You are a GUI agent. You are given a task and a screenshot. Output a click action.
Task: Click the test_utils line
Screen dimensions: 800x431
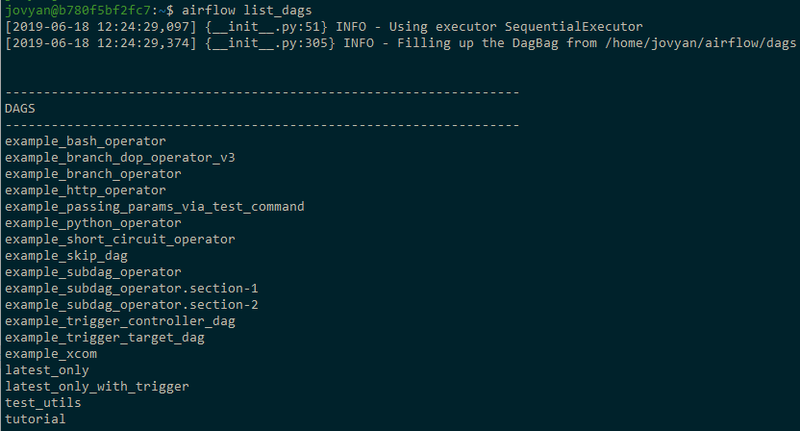43,402
